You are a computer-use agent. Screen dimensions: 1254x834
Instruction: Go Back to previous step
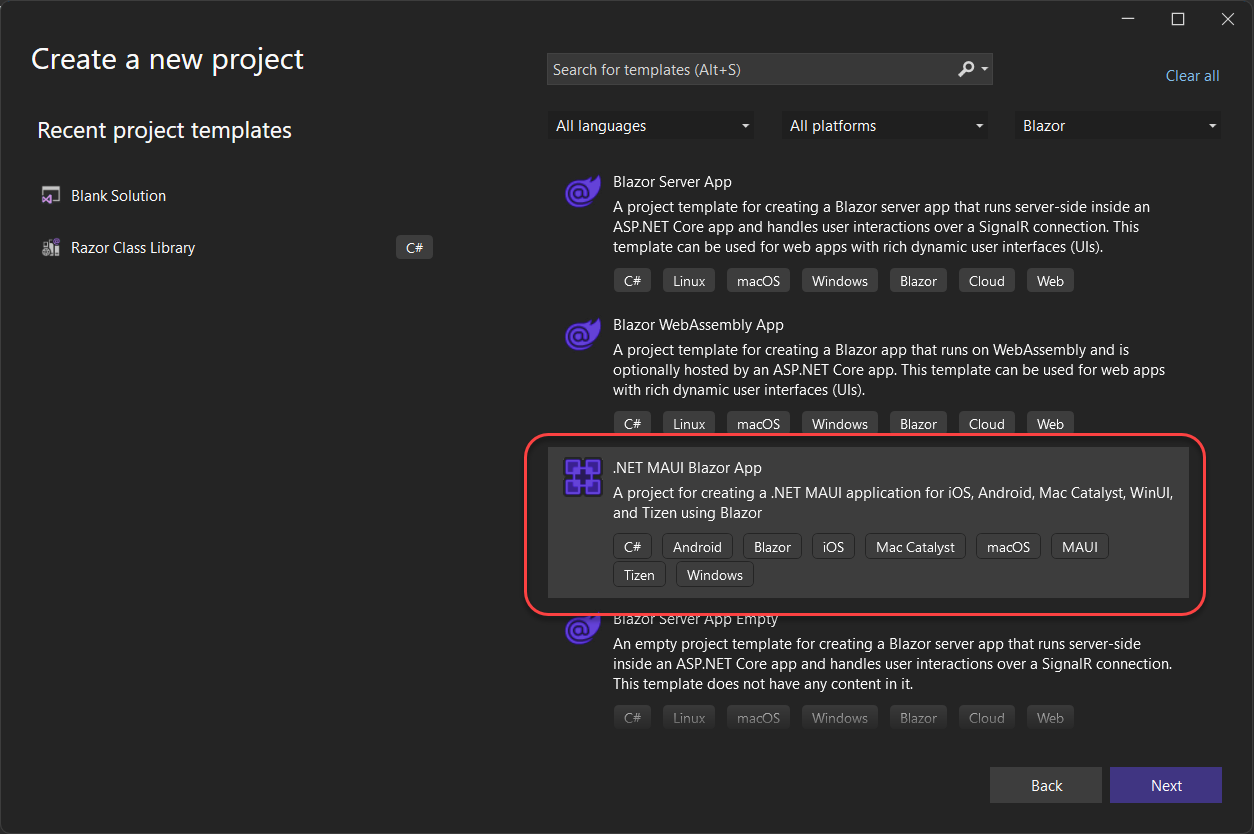click(x=1045, y=785)
